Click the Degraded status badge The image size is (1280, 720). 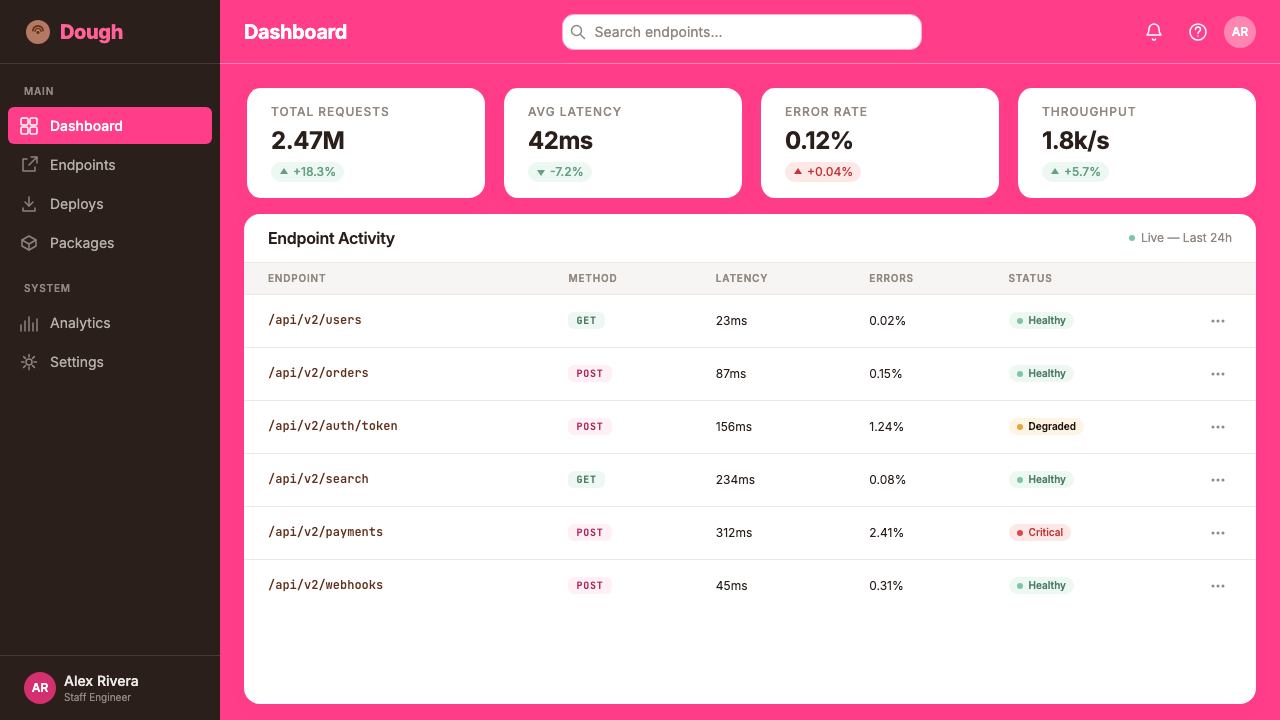coord(1046,427)
